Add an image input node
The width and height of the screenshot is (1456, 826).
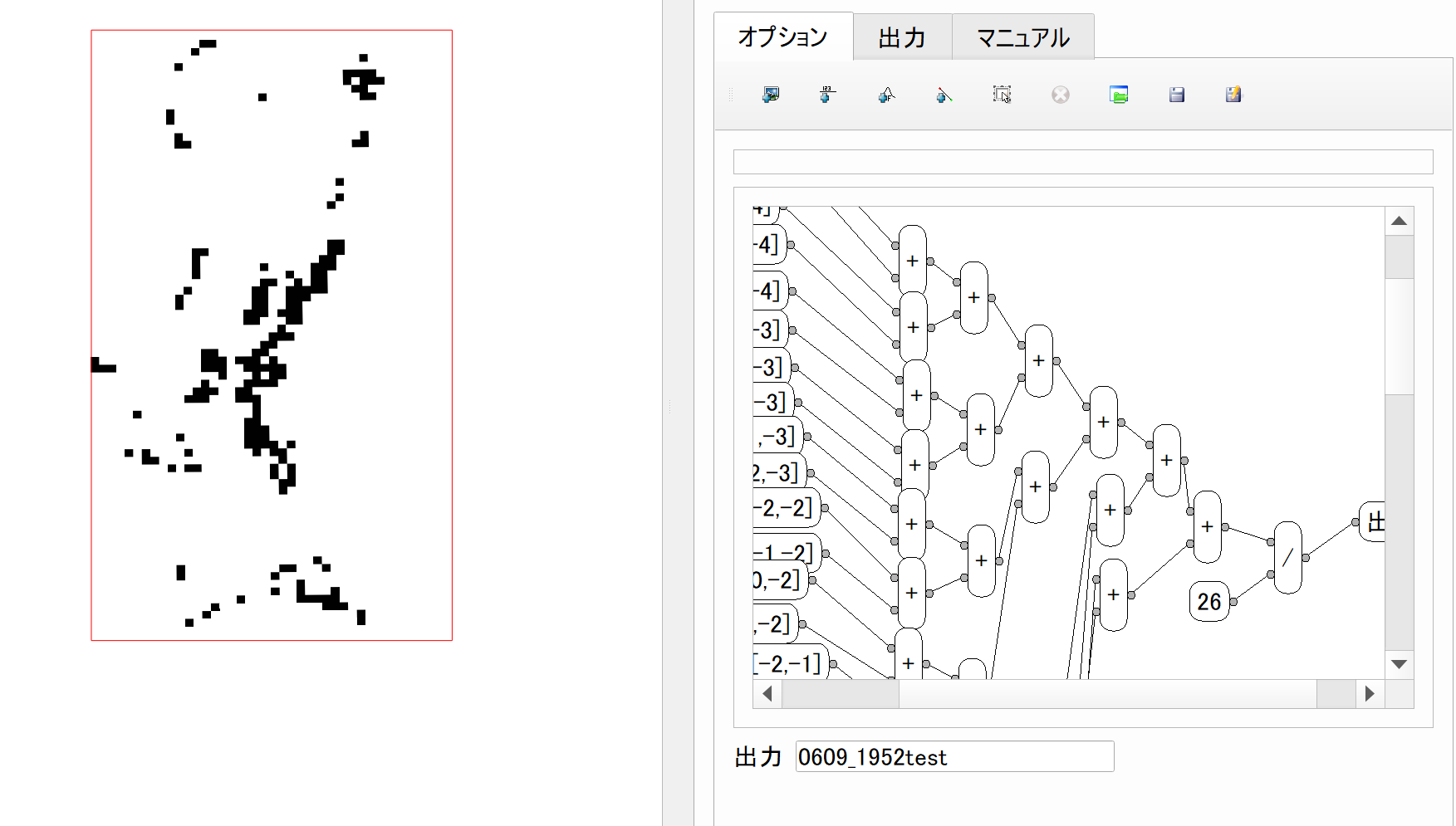click(x=768, y=95)
